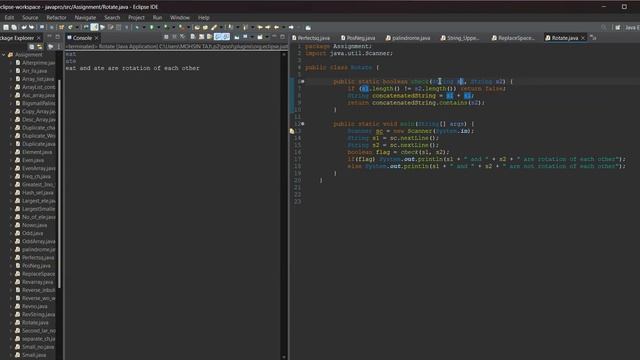Expand the Element.java tree node
This screenshot has height=360, width=640.
[x=11, y=152]
